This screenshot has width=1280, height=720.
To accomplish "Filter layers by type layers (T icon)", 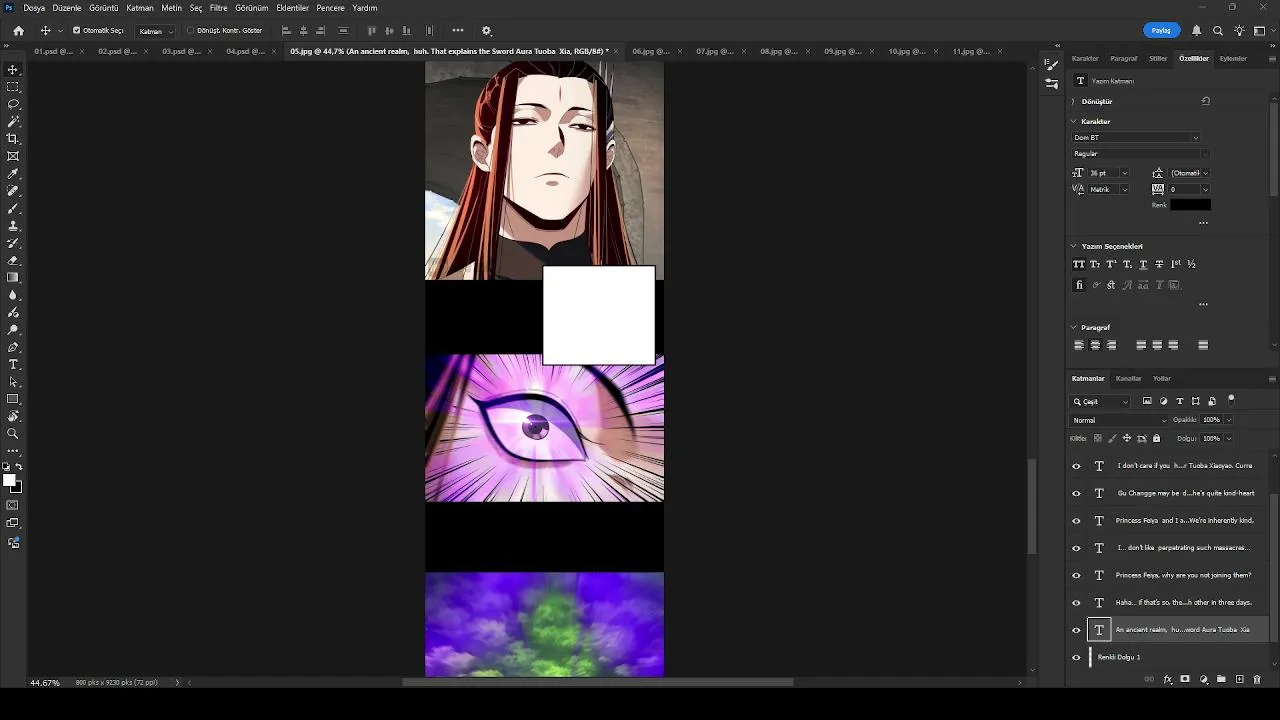I will [x=1180, y=401].
